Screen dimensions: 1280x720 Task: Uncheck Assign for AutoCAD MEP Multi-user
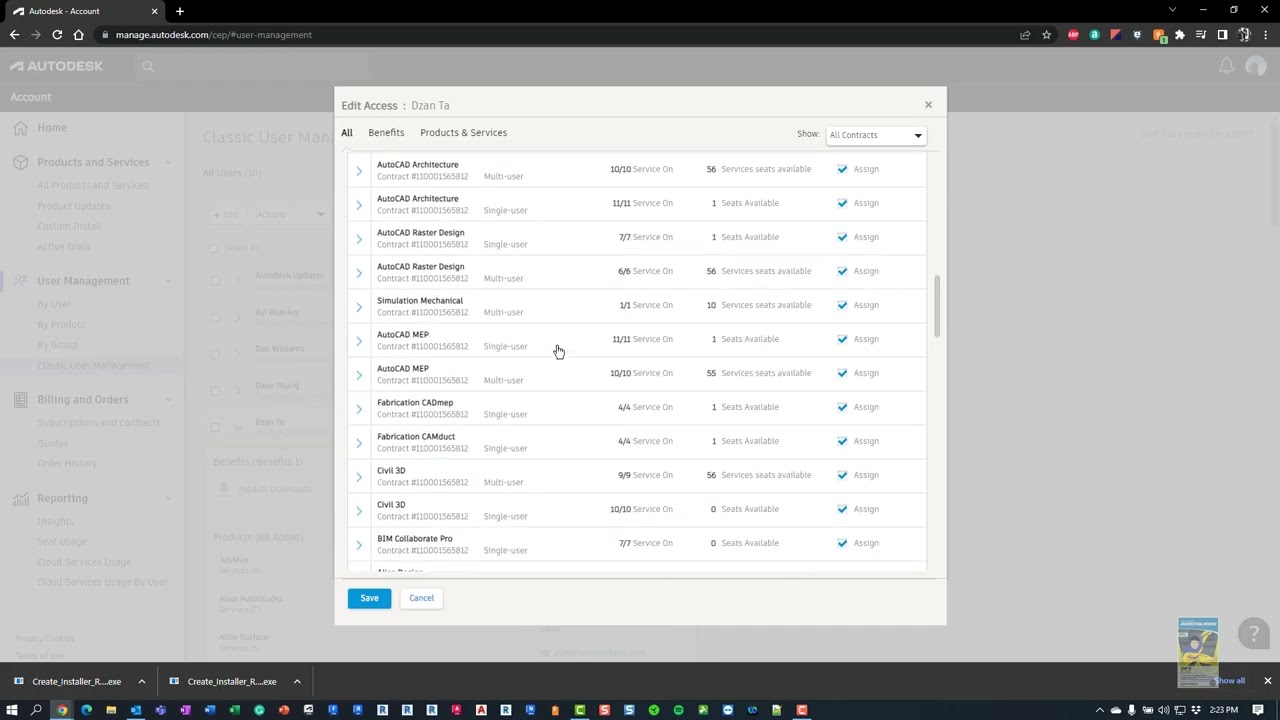(842, 373)
